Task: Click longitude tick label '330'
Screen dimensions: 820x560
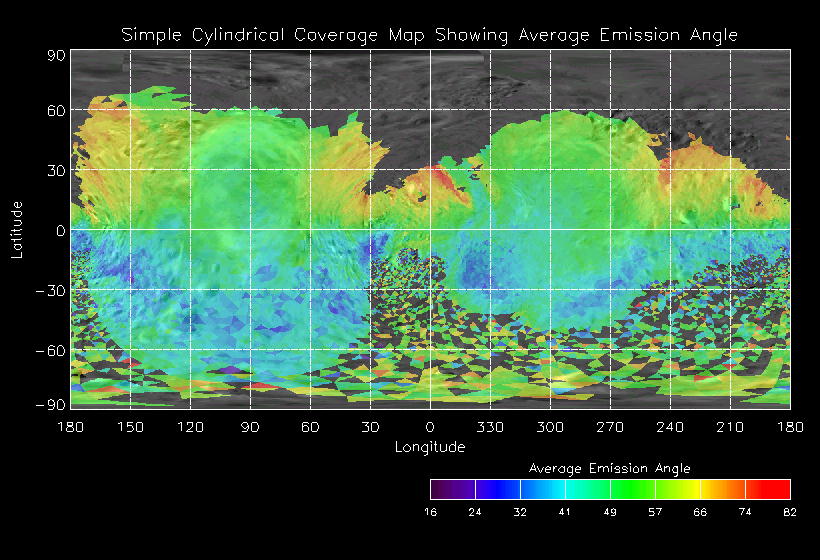Action: click(490, 427)
